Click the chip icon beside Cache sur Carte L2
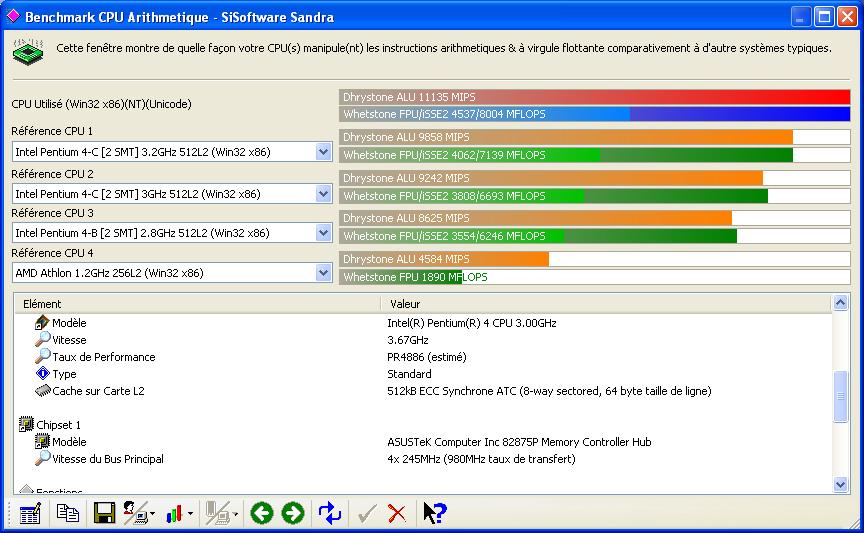This screenshot has height=533, width=864. 42,391
